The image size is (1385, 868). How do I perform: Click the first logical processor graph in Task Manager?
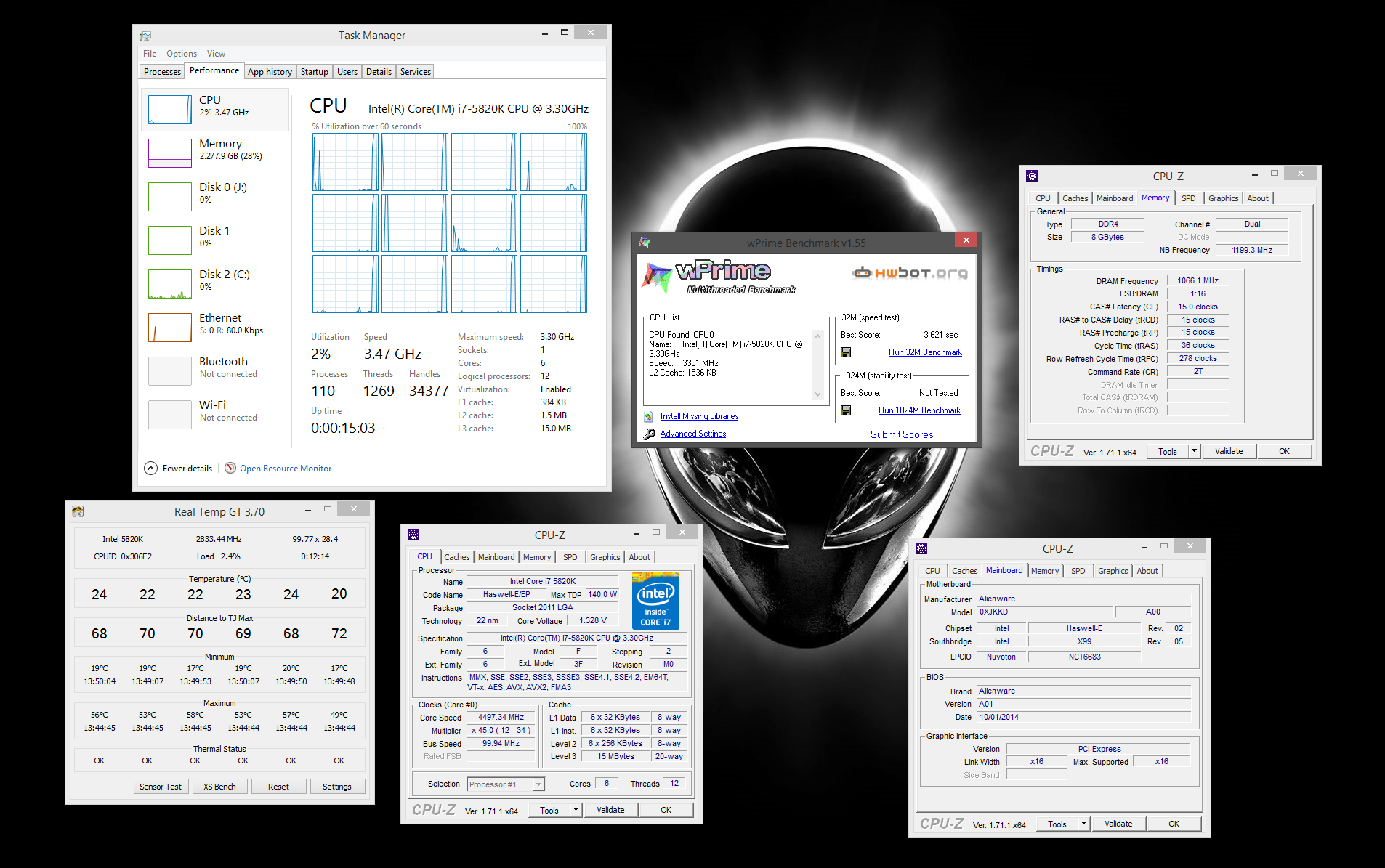coord(345,162)
